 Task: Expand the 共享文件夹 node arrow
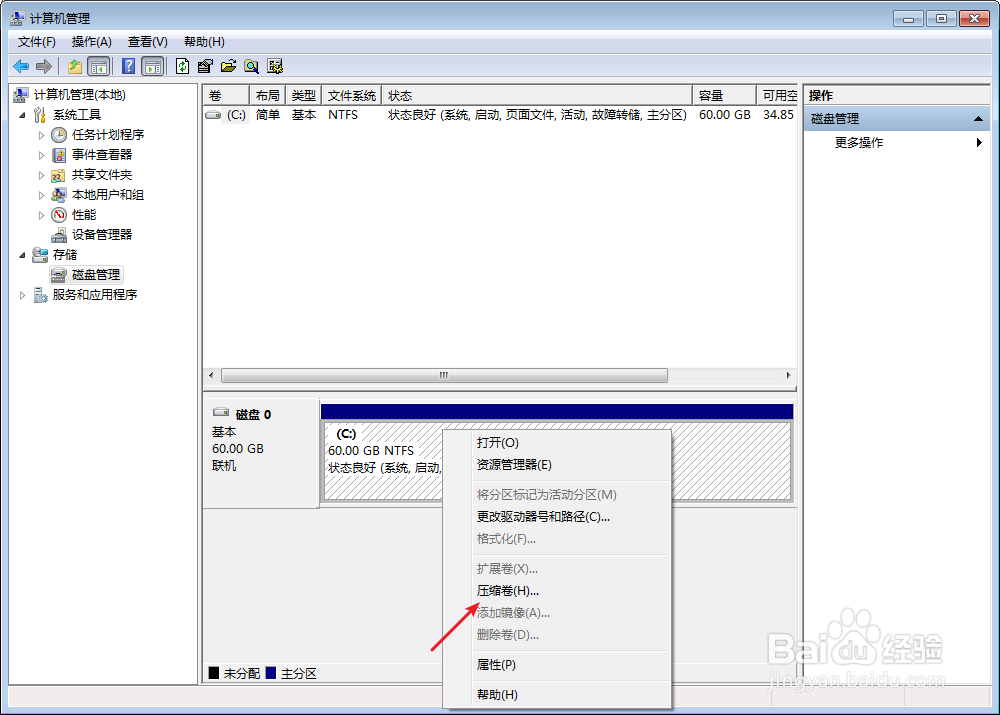[41, 175]
